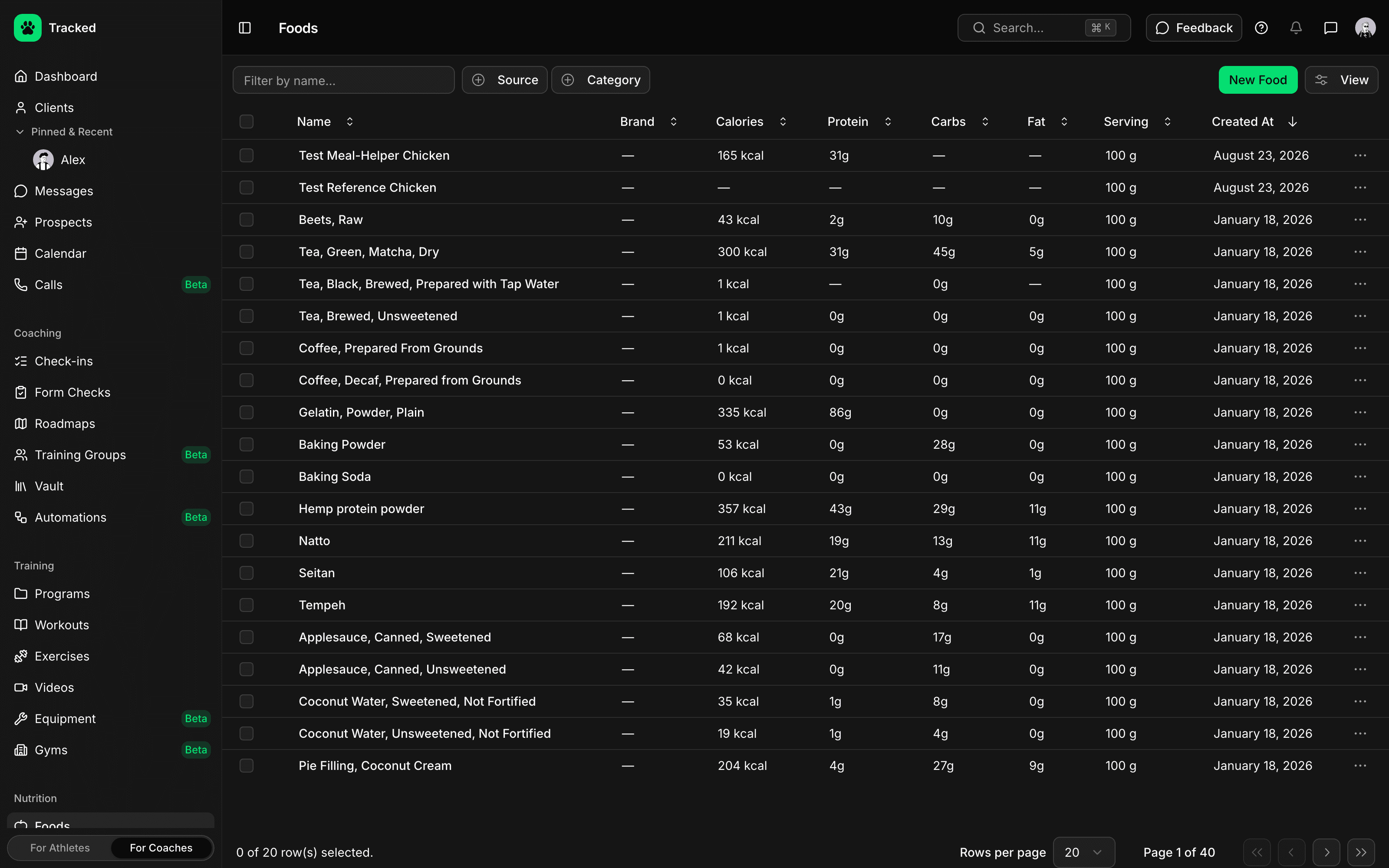Viewport: 1389px width, 868px height.
Task: Toggle Created At descending sort arrow
Action: coord(1293,122)
